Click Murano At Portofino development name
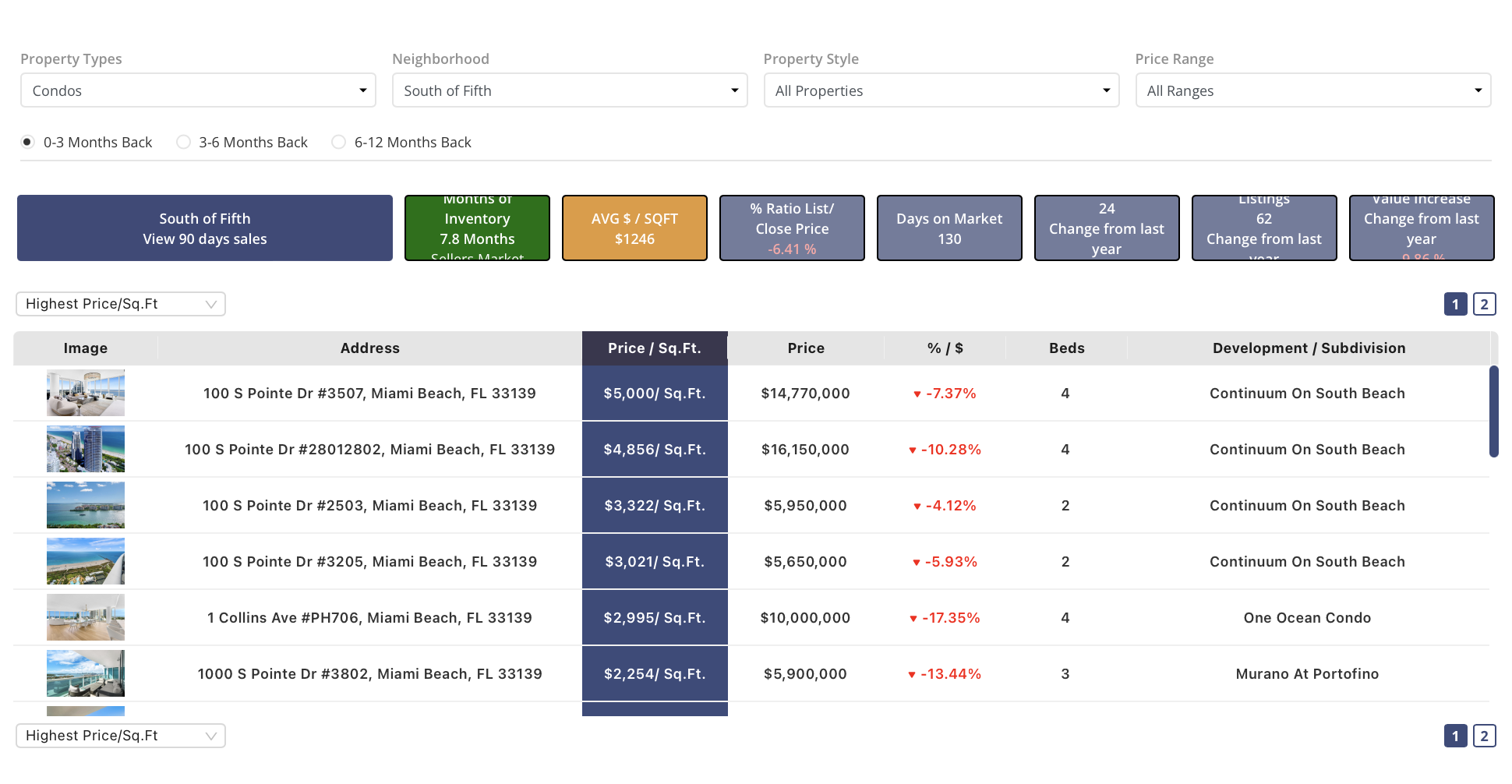The image size is (1512, 784). [1308, 674]
